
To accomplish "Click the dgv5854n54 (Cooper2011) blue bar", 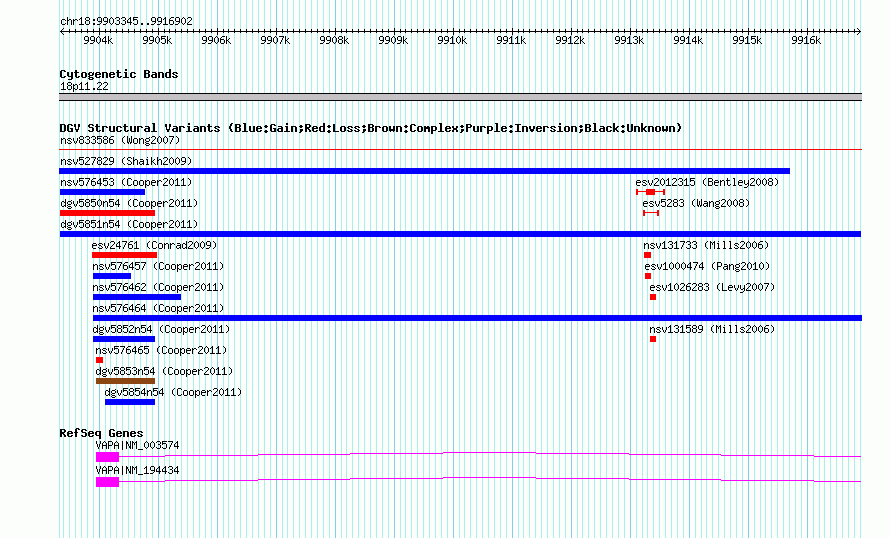I will (x=130, y=402).
